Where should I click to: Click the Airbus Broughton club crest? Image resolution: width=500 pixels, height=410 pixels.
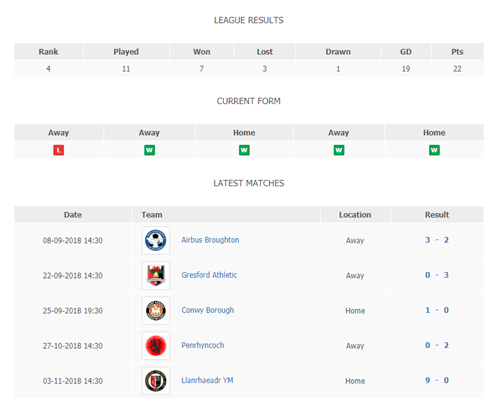pos(156,240)
